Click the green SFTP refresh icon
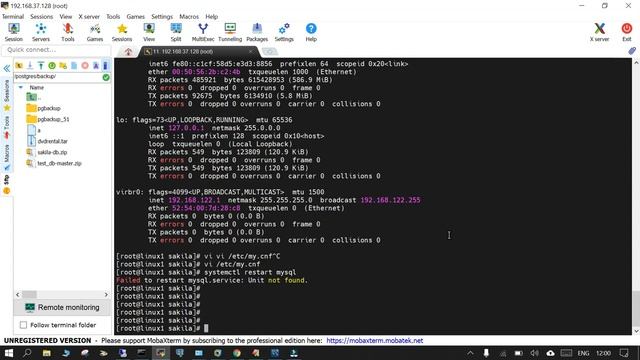This screenshot has height=360, width=640. (52, 65)
